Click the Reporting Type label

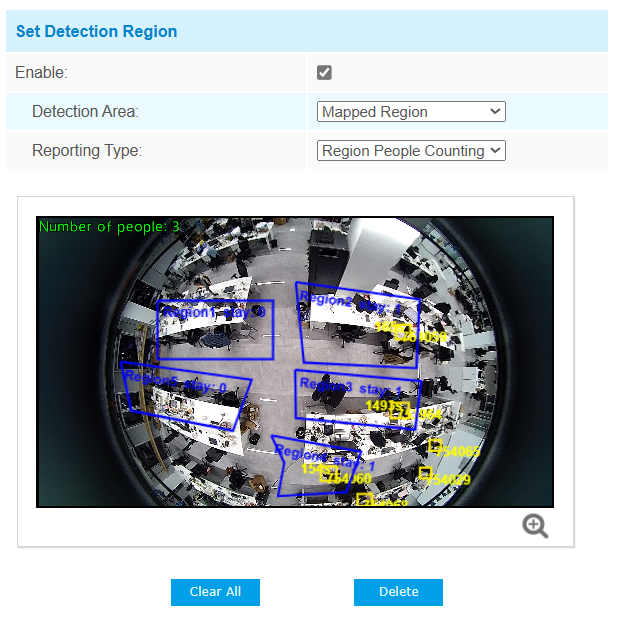click(87, 151)
